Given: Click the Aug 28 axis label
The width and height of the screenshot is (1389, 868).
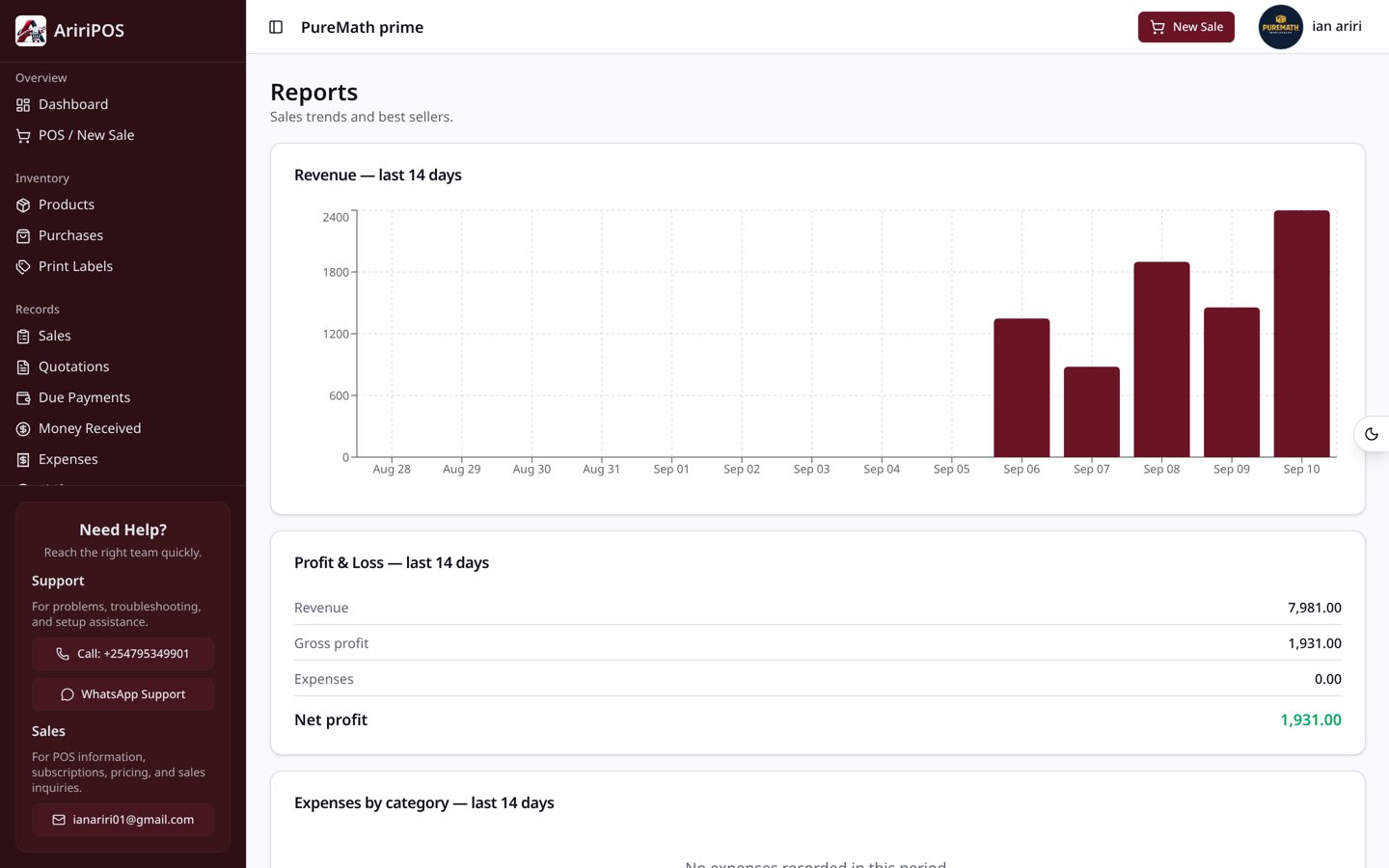Looking at the screenshot, I should (392, 469).
